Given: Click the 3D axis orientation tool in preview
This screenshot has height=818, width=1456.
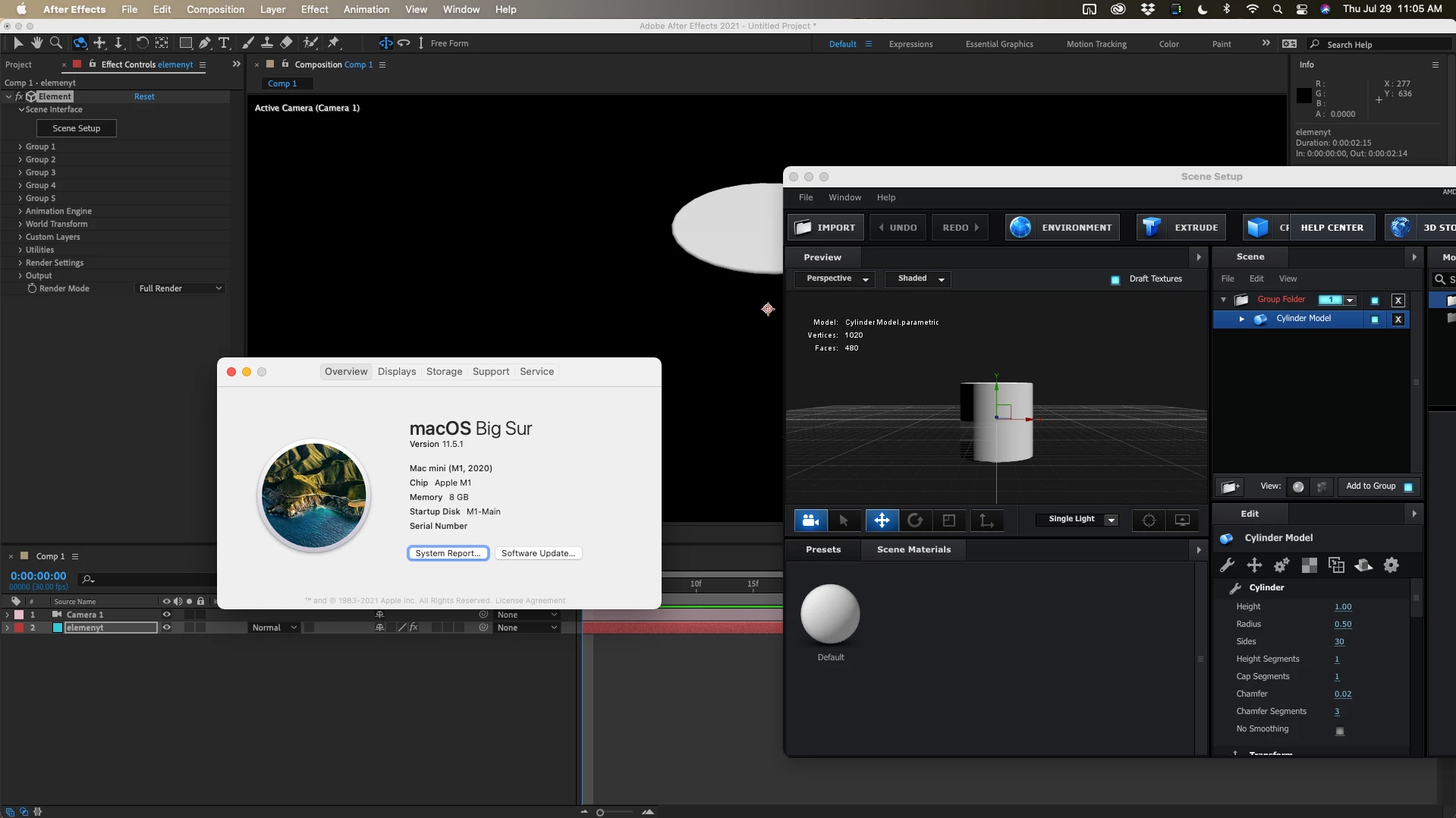Looking at the screenshot, I should [x=986, y=520].
